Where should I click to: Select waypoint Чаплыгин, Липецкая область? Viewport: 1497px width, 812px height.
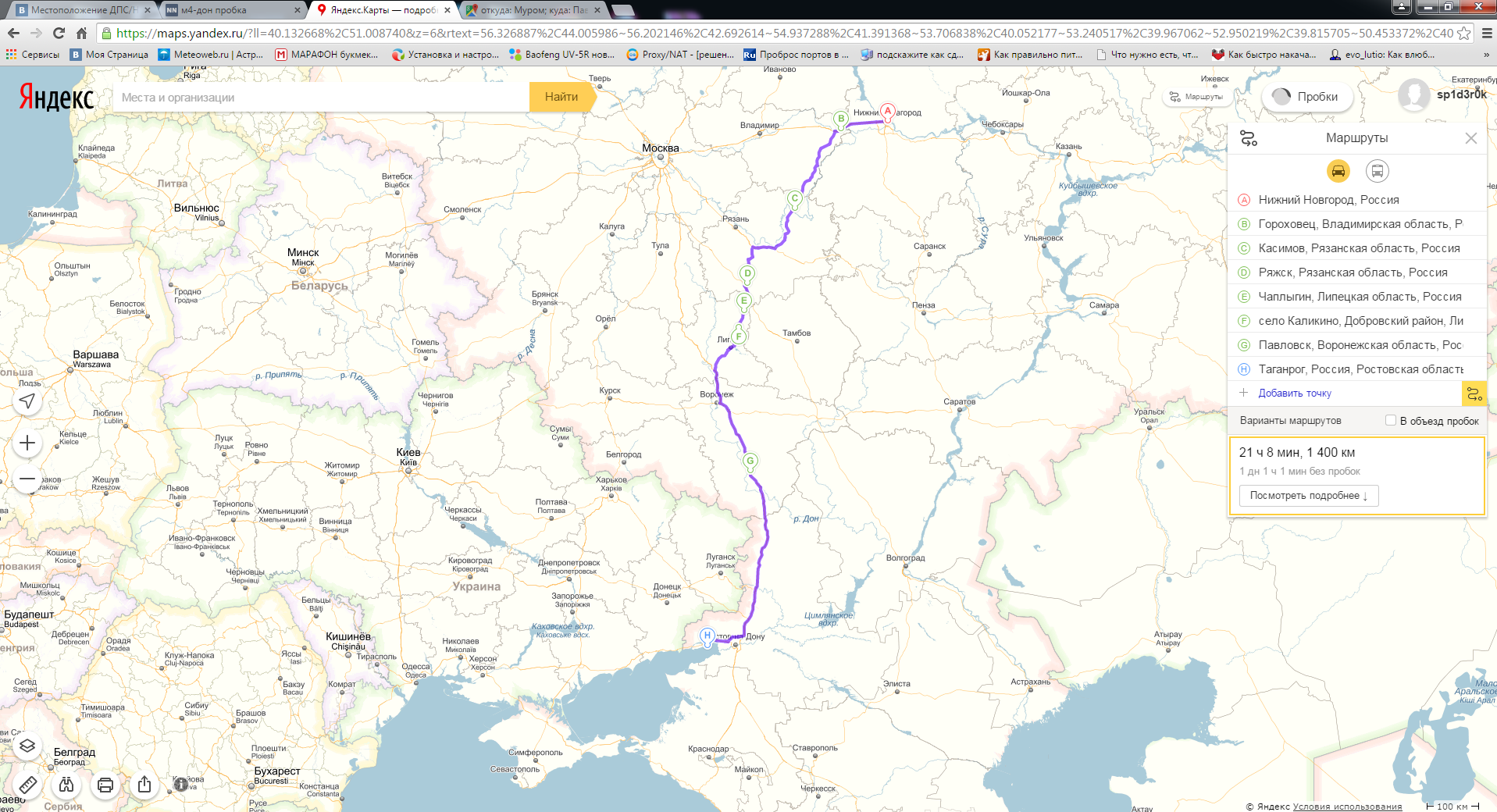point(1356,297)
